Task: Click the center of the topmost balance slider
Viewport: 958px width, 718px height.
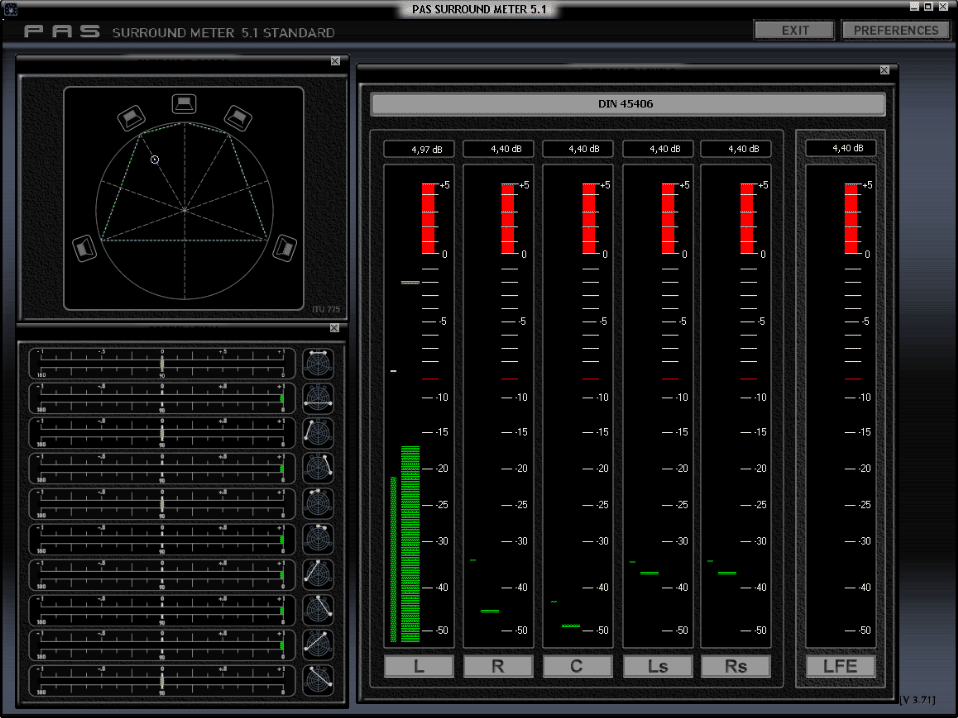Action: pos(162,363)
